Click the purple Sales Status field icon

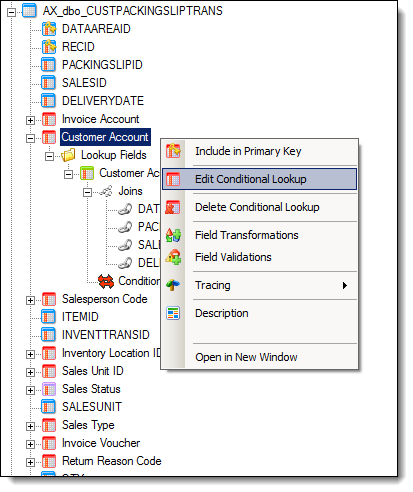click(49, 389)
